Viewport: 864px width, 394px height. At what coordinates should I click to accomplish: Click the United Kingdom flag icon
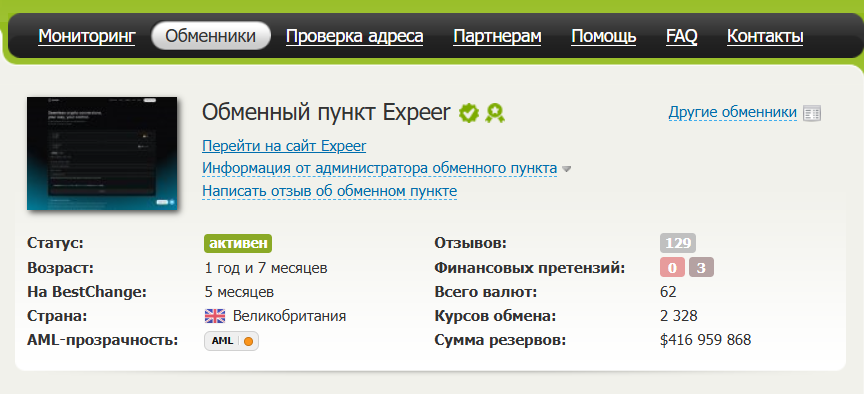pyautogui.click(x=215, y=316)
